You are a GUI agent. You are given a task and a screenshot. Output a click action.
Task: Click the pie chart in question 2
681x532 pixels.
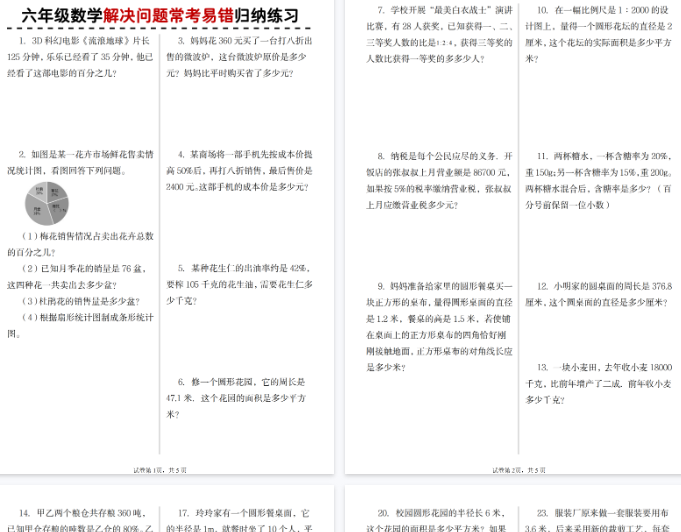tap(47, 203)
